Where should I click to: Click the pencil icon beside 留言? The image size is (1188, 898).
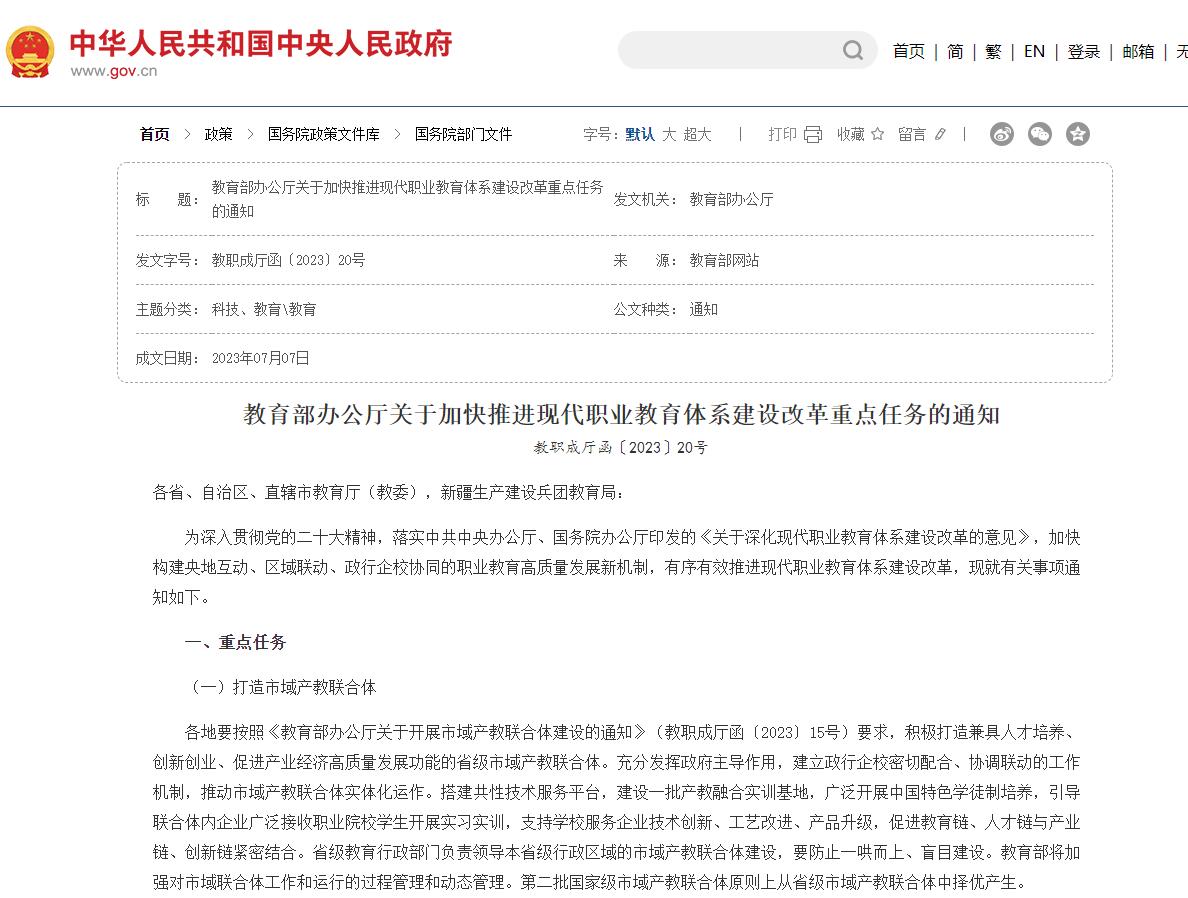940,134
